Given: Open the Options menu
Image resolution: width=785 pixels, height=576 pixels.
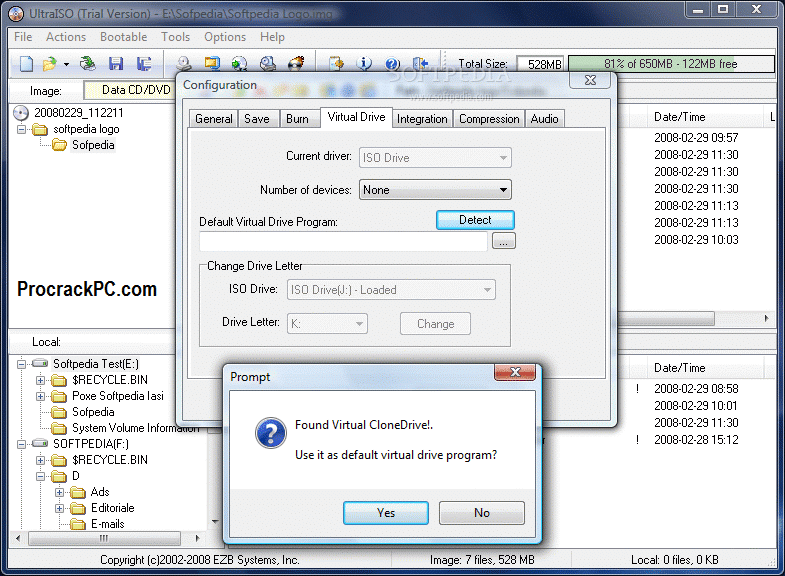Looking at the screenshot, I should (225, 37).
